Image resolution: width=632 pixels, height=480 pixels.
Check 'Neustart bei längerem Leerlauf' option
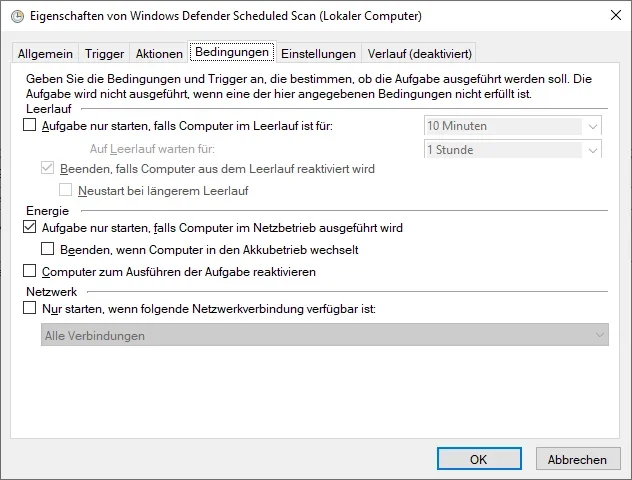[67, 190]
